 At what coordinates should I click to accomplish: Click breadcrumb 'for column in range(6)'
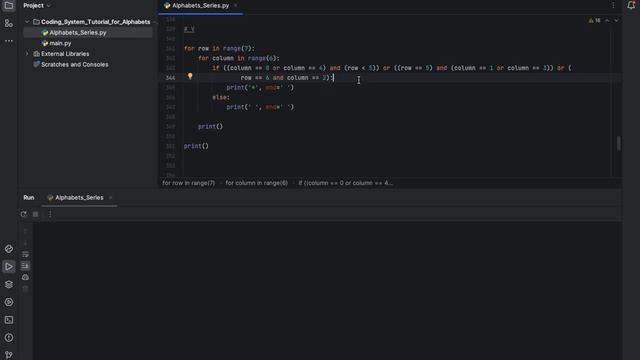click(257, 183)
